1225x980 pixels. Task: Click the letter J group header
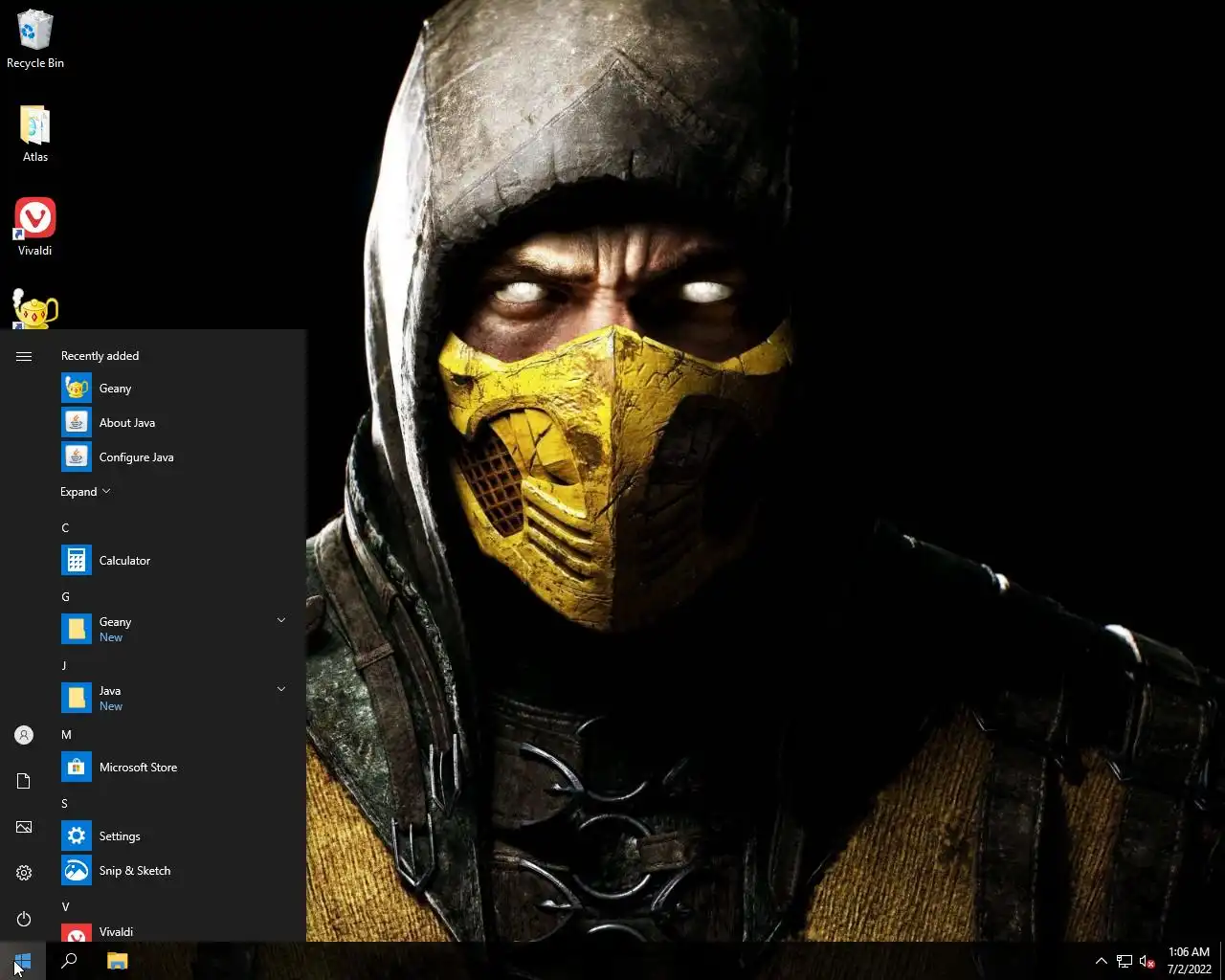tap(64, 666)
